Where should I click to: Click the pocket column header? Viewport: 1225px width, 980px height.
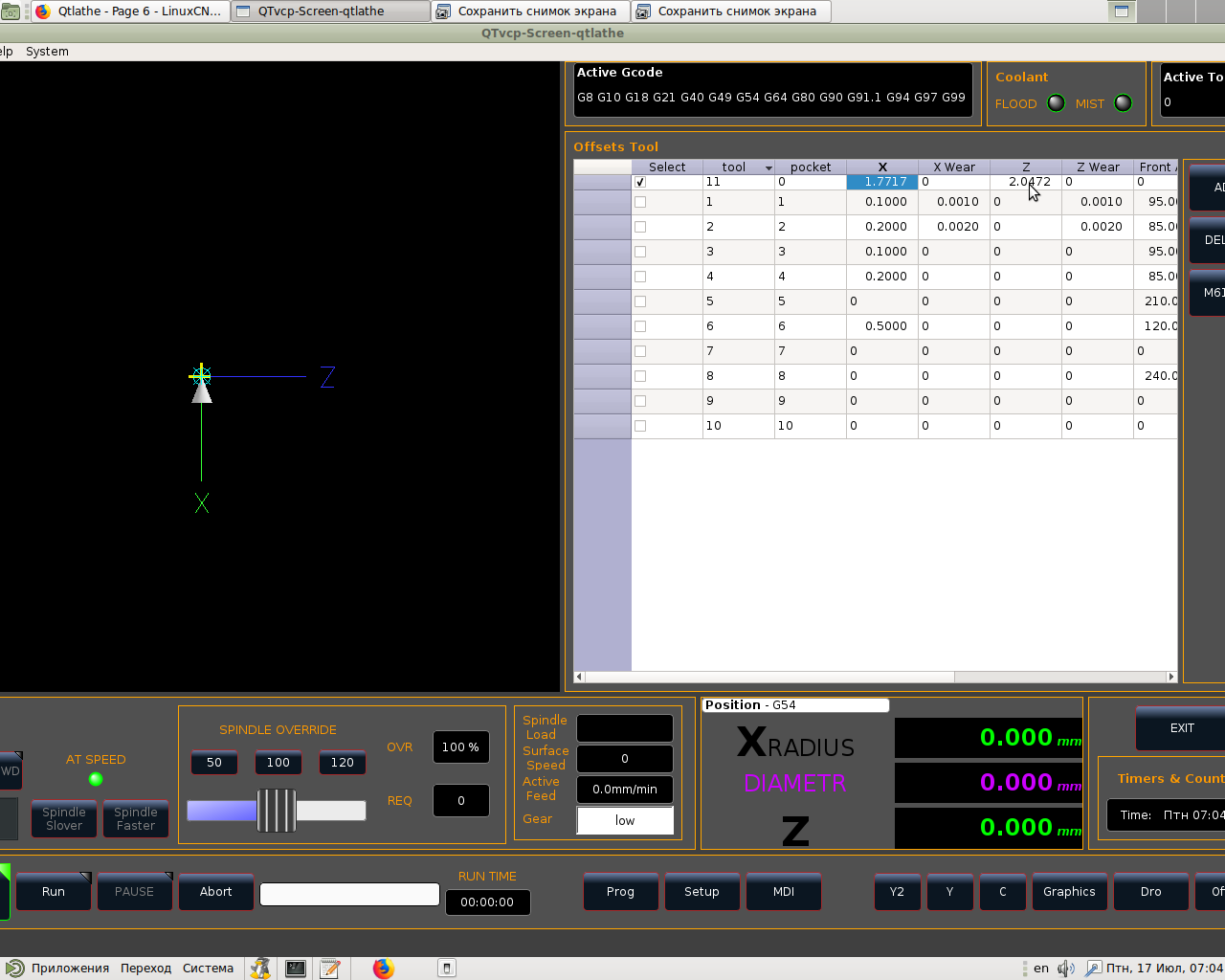(x=811, y=167)
